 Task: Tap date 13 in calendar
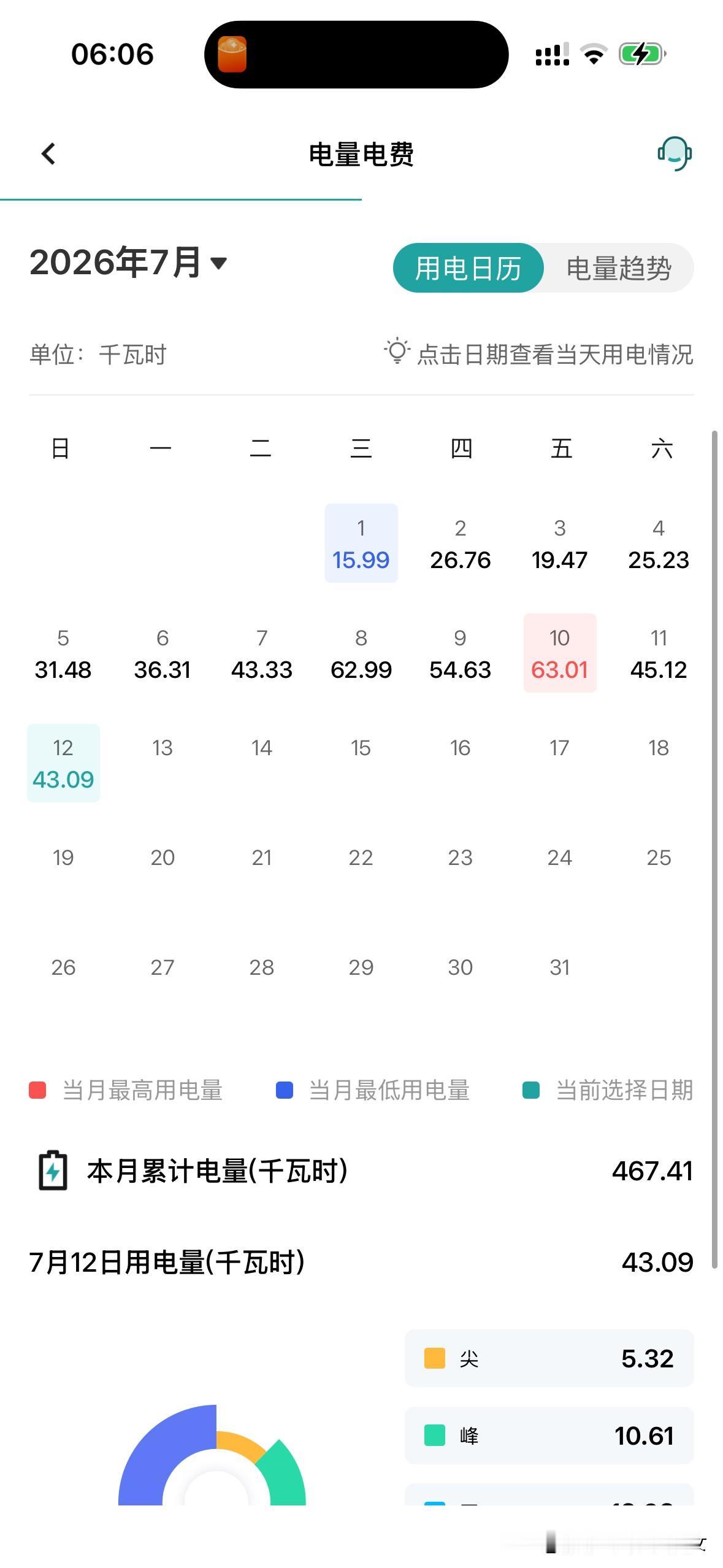coord(163,748)
